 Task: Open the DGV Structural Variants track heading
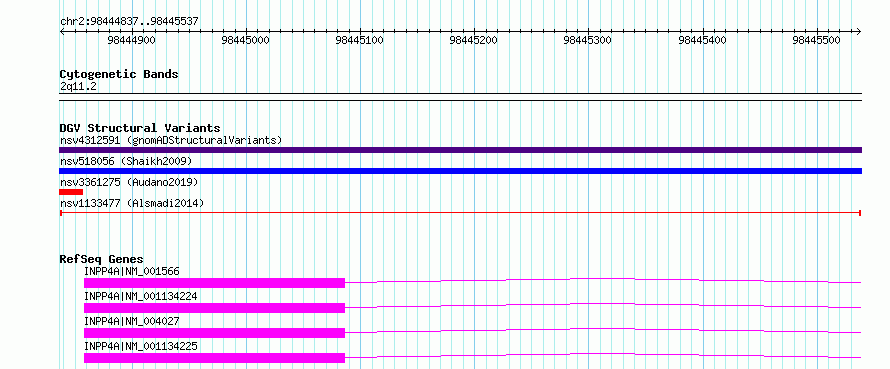(x=140, y=128)
